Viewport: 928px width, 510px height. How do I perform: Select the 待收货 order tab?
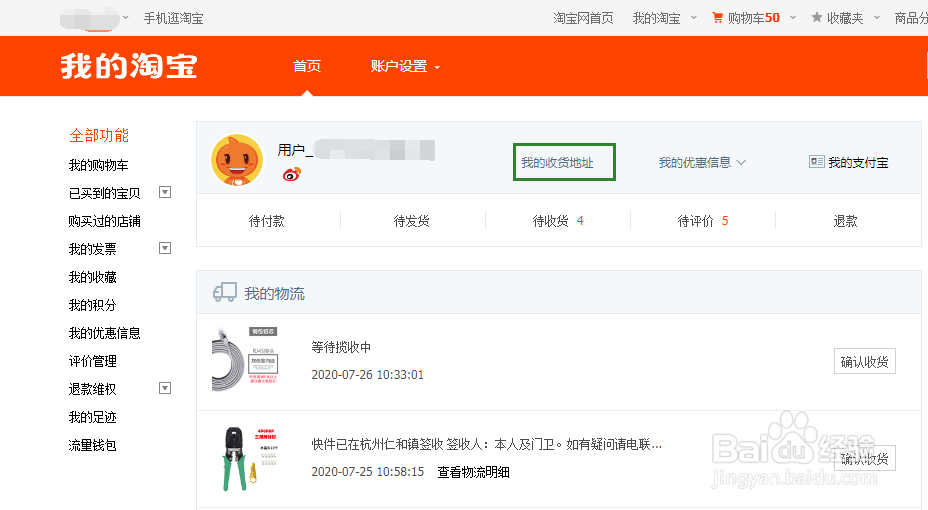tap(558, 221)
